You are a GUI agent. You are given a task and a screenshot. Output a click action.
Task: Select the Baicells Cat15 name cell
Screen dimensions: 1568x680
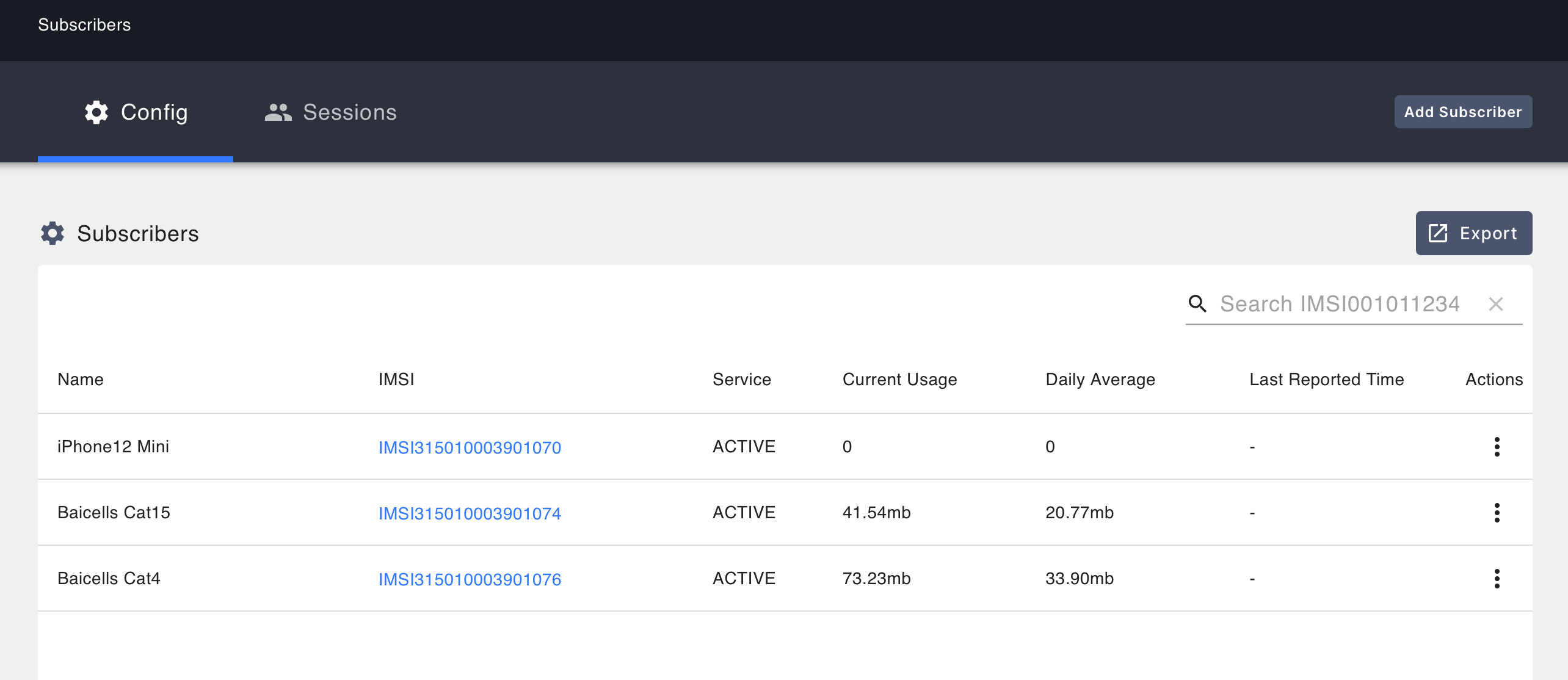[114, 512]
